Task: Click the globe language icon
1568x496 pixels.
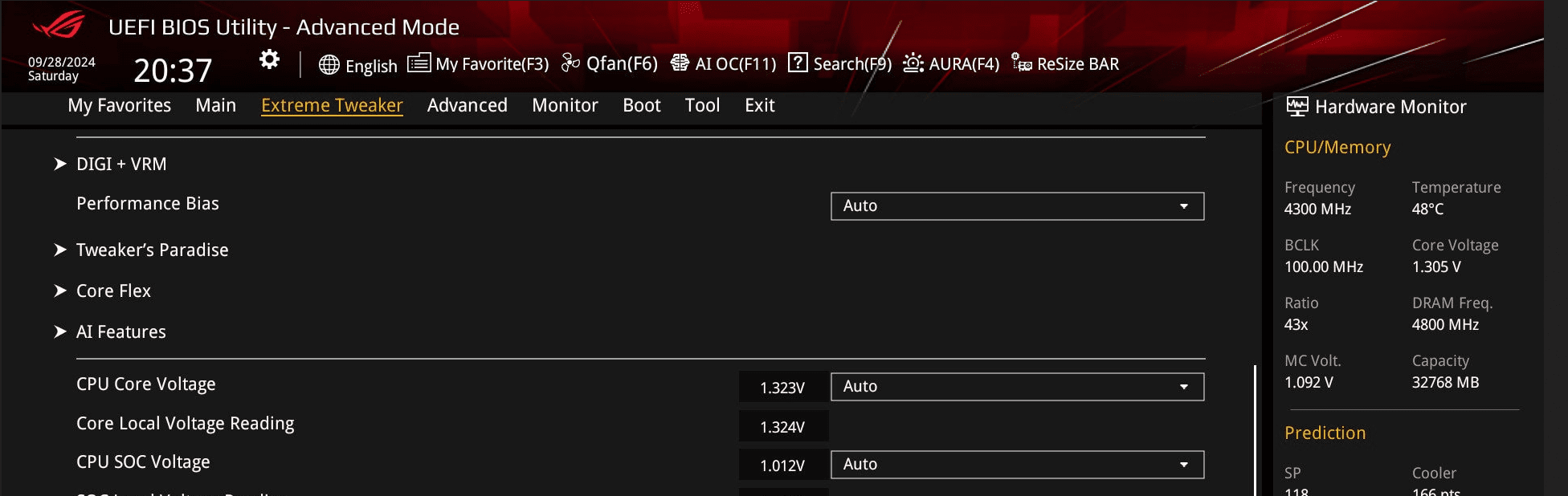Action: point(329,65)
